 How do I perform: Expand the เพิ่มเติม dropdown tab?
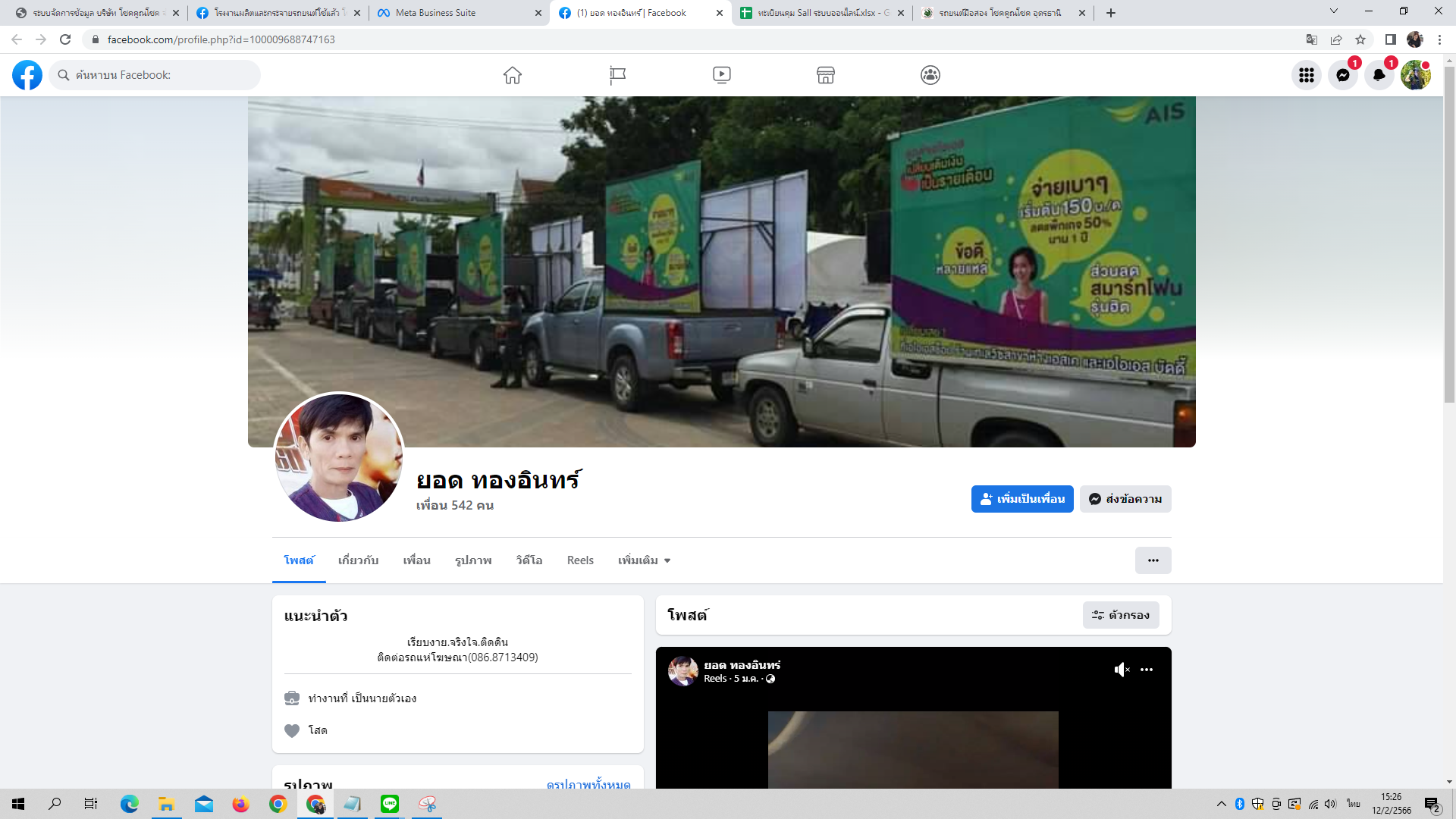[644, 560]
